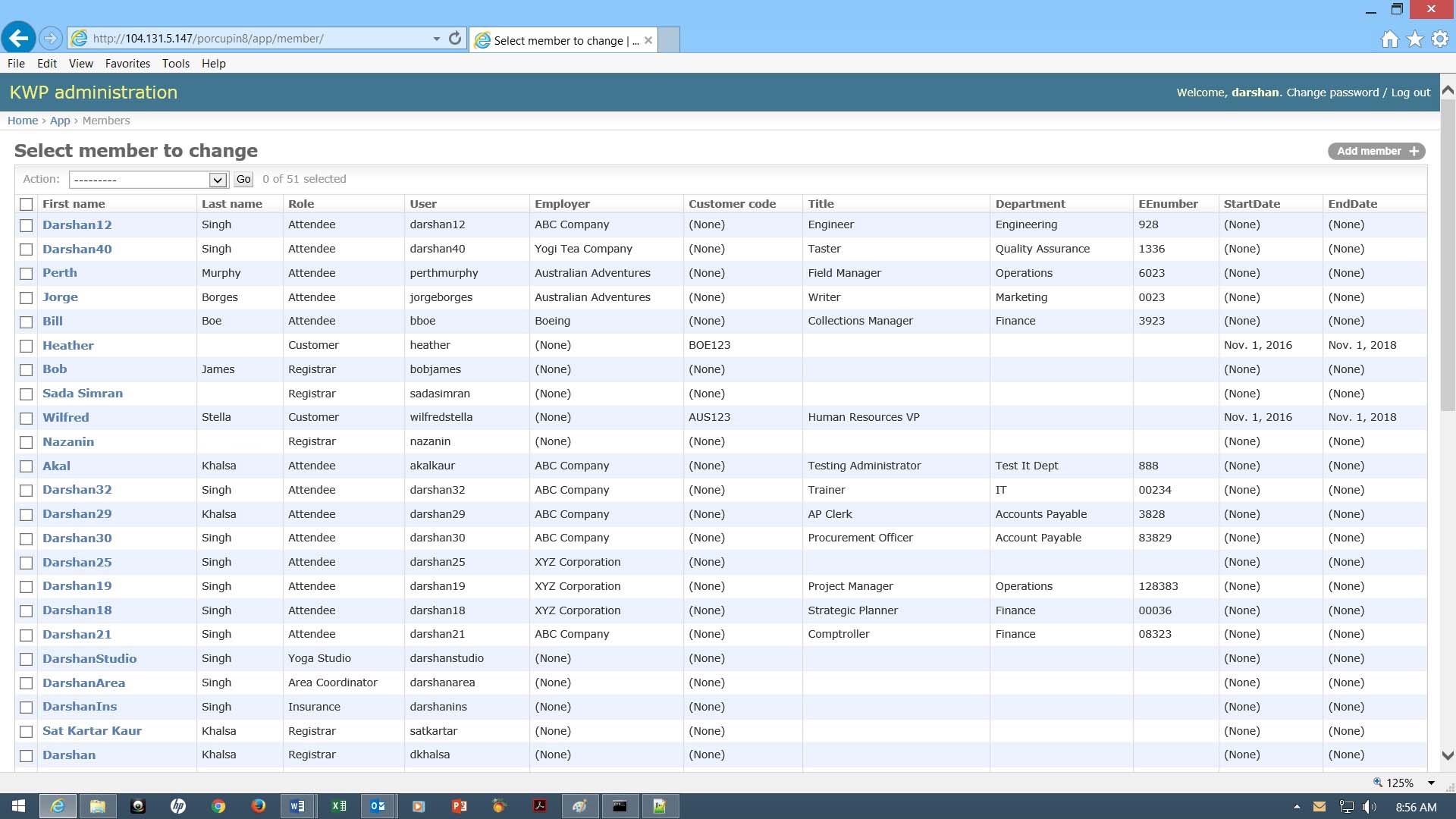Open the browser home icon
Image resolution: width=1456 pixels, height=819 pixels.
pos(1389,39)
